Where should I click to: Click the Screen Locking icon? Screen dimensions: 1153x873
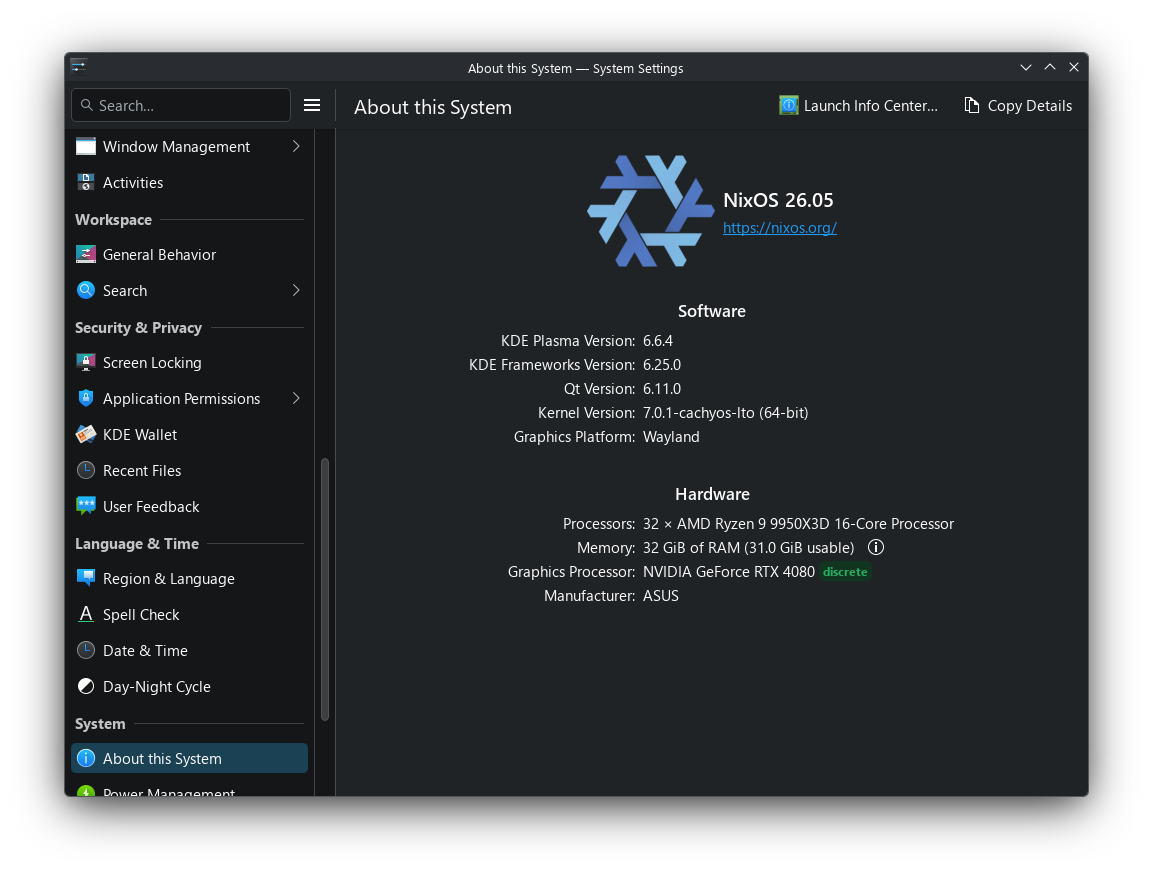[x=86, y=363]
